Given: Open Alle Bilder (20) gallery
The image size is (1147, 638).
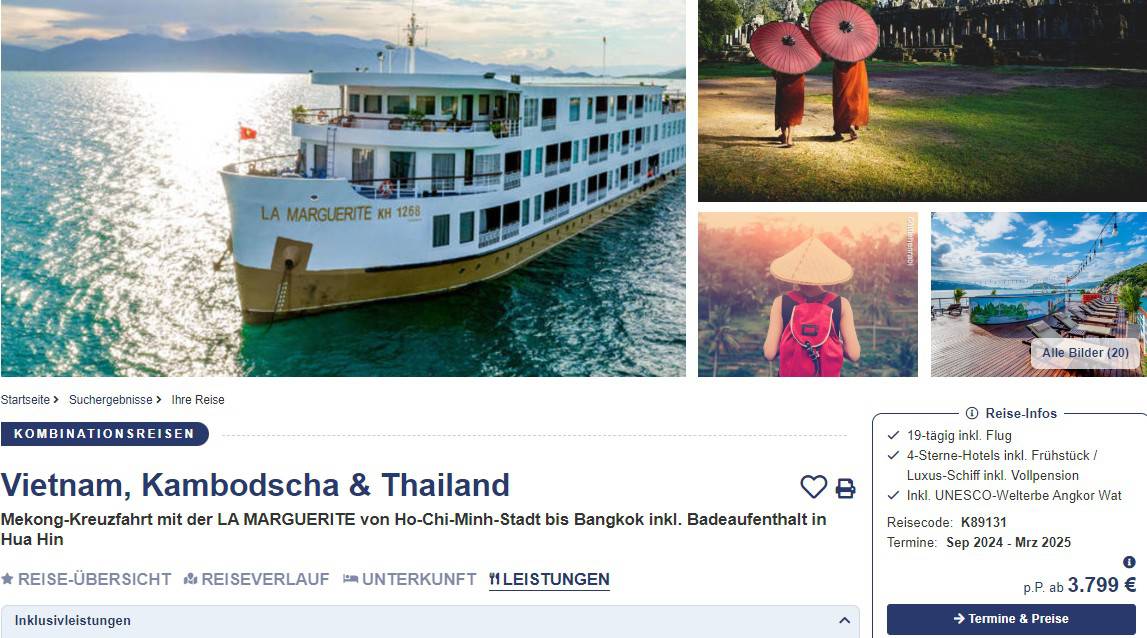Looking at the screenshot, I should click(x=1085, y=353).
